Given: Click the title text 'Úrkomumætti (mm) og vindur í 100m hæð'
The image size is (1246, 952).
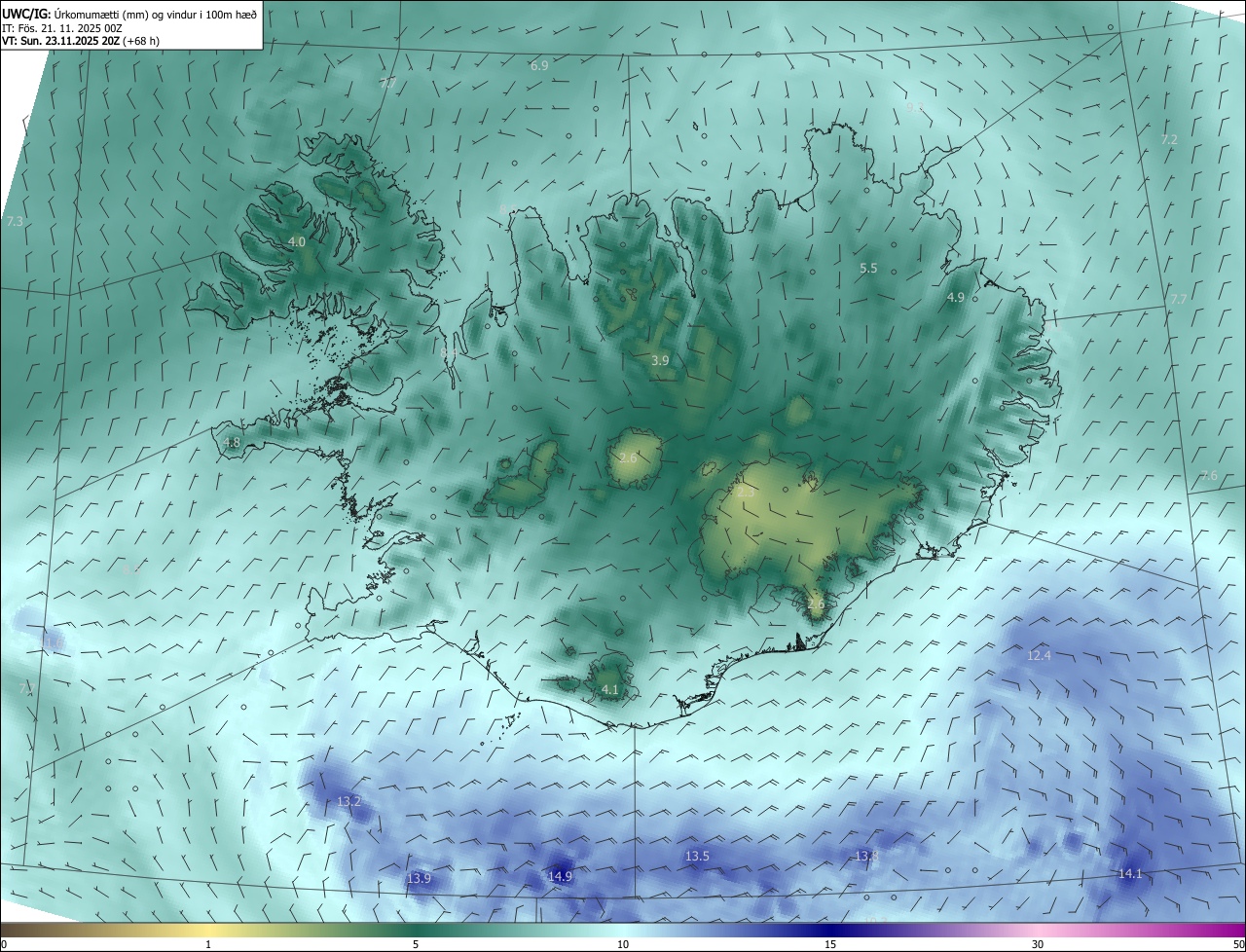Looking at the screenshot, I should click(x=157, y=14).
